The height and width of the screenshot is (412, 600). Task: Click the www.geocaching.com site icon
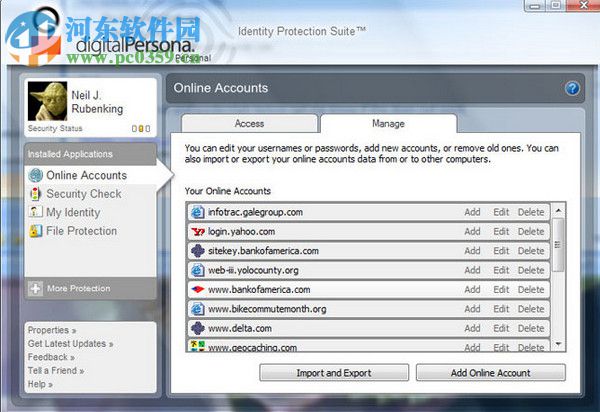197,346
